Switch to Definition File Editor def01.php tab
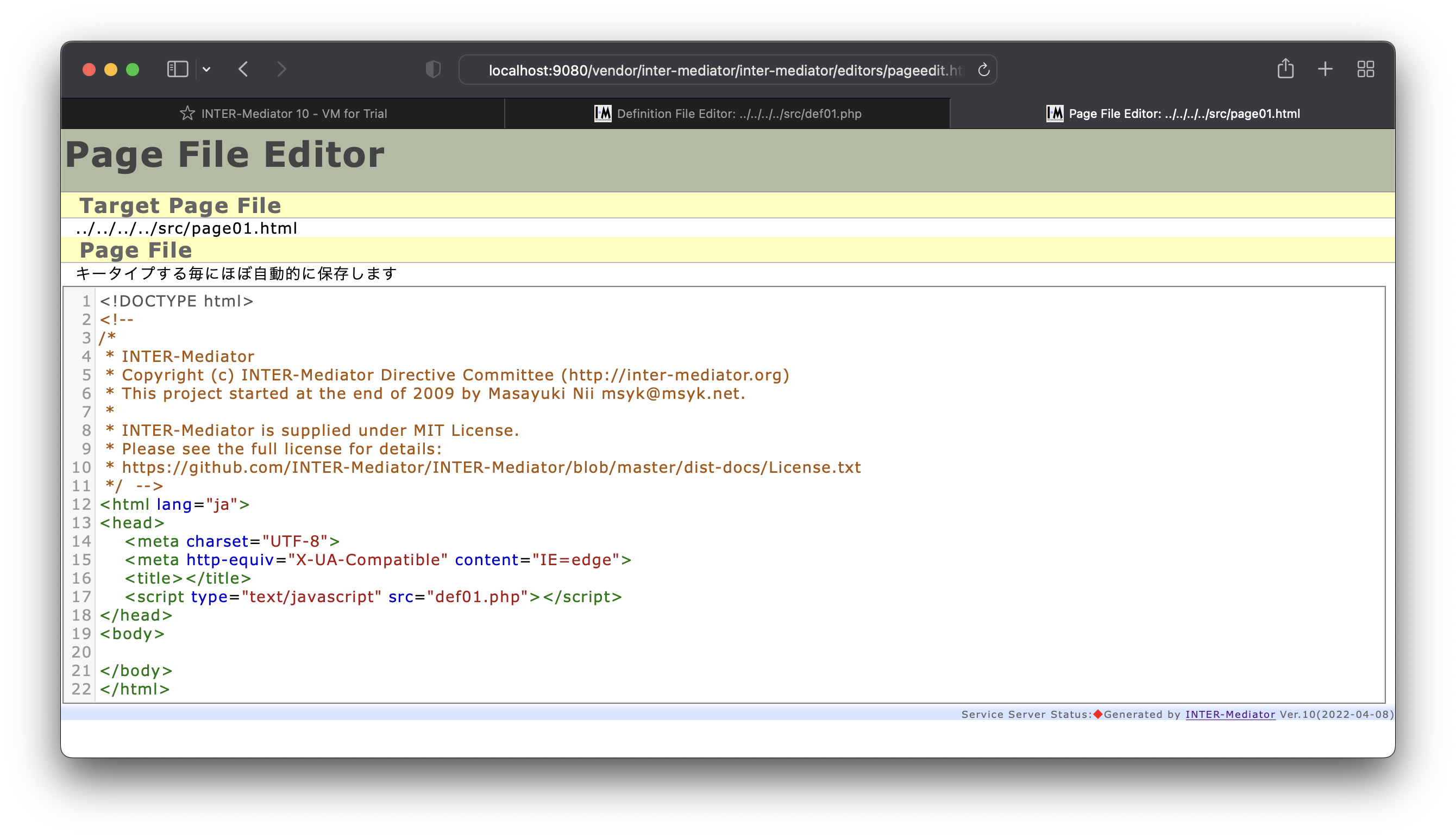 pos(727,114)
